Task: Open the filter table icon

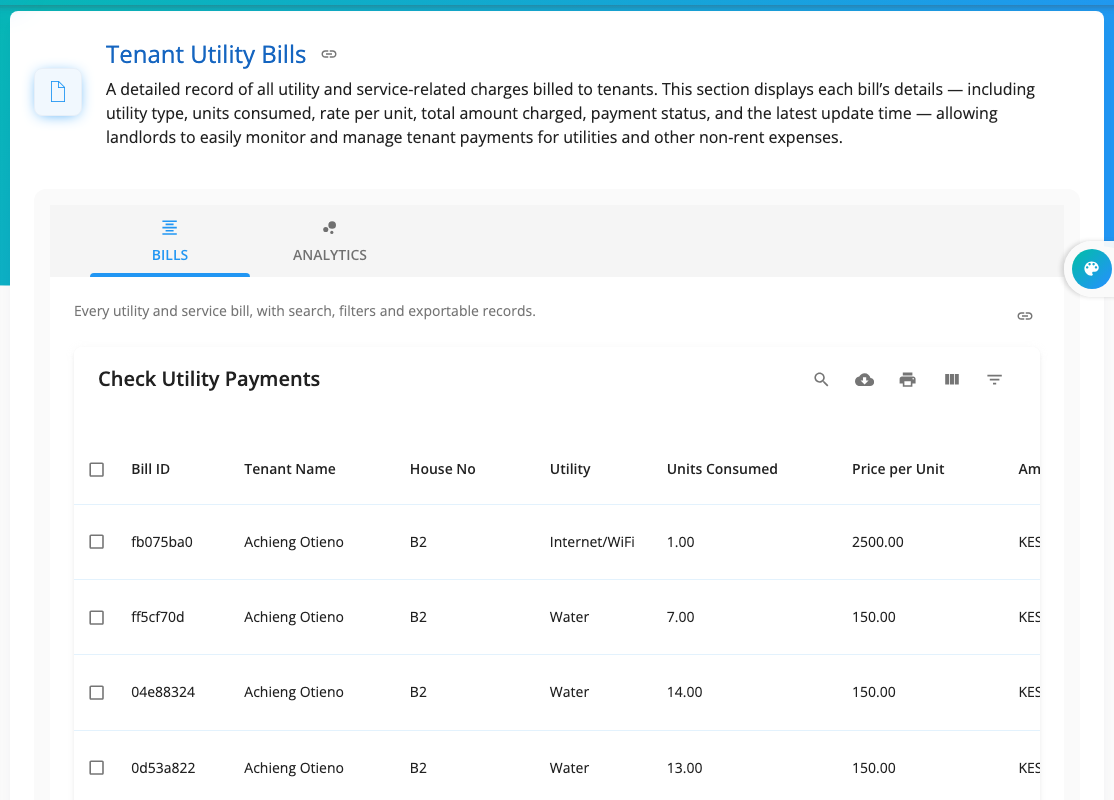Action: [x=995, y=379]
